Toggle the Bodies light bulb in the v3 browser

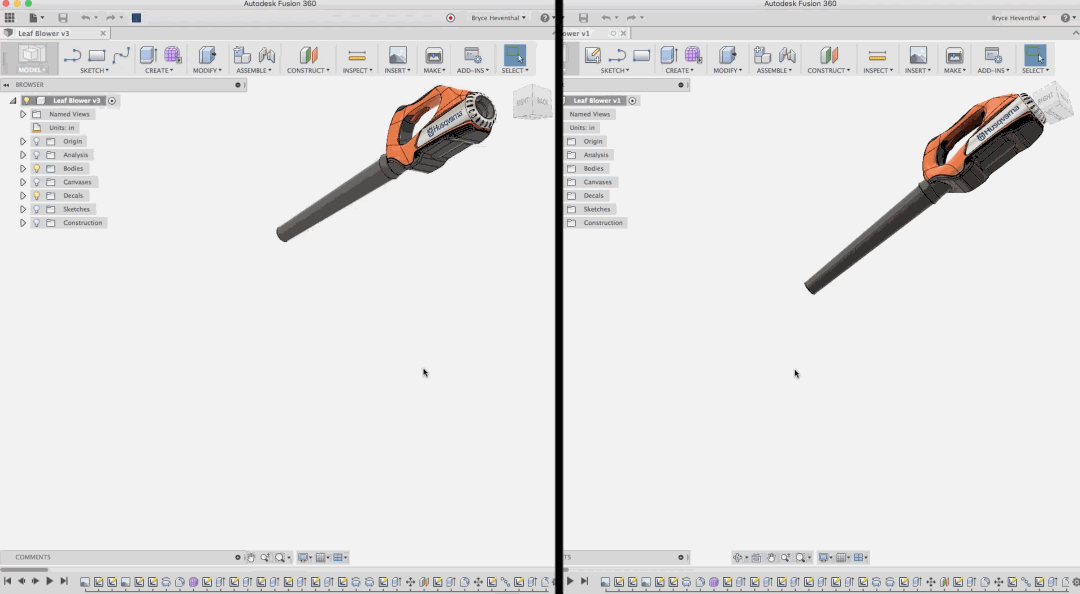[x=37, y=169]
